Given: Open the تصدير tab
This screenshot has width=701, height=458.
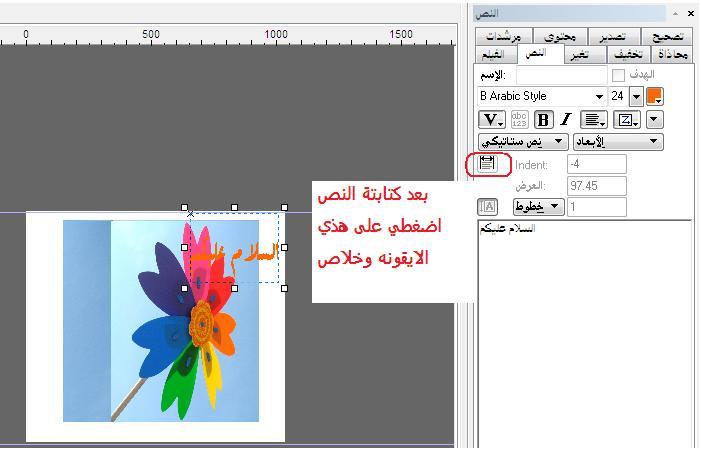Looking at the screenshot, I should (611, 36).
